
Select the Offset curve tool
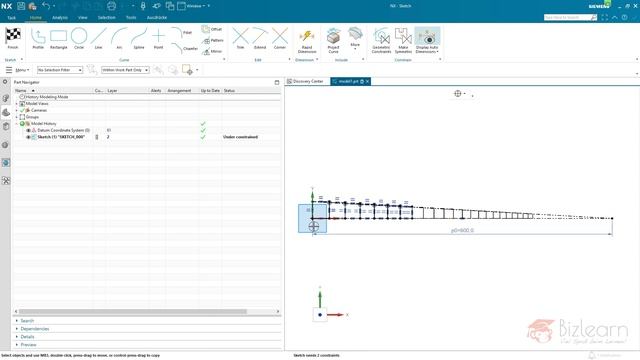pyautogui.click(x=212, y=29)
